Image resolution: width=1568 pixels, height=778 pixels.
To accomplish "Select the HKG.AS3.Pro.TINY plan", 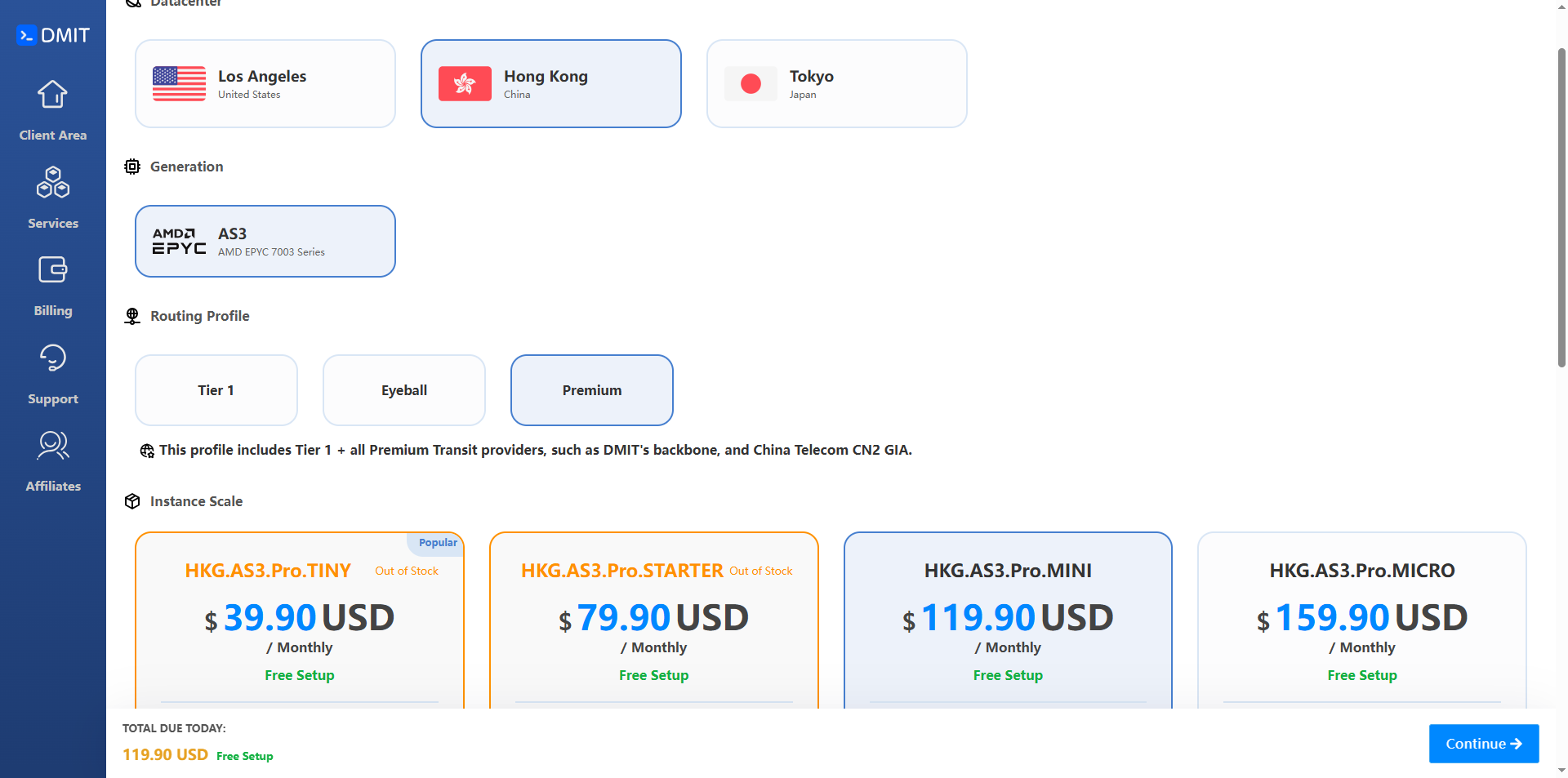I will [300, 620].
